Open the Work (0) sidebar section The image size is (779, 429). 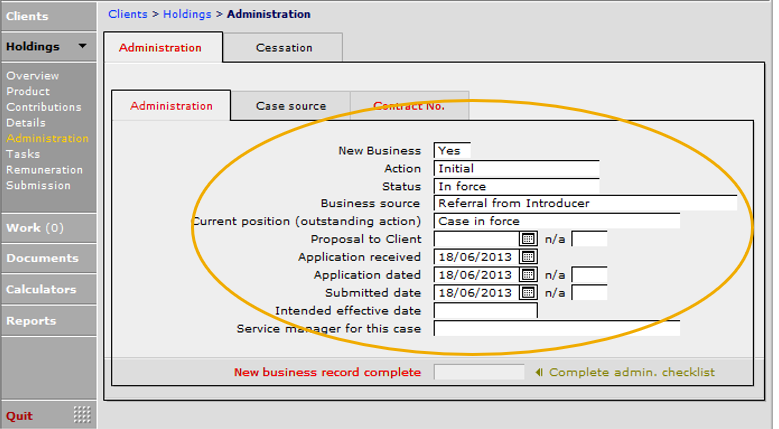click(x=48, y=228)
